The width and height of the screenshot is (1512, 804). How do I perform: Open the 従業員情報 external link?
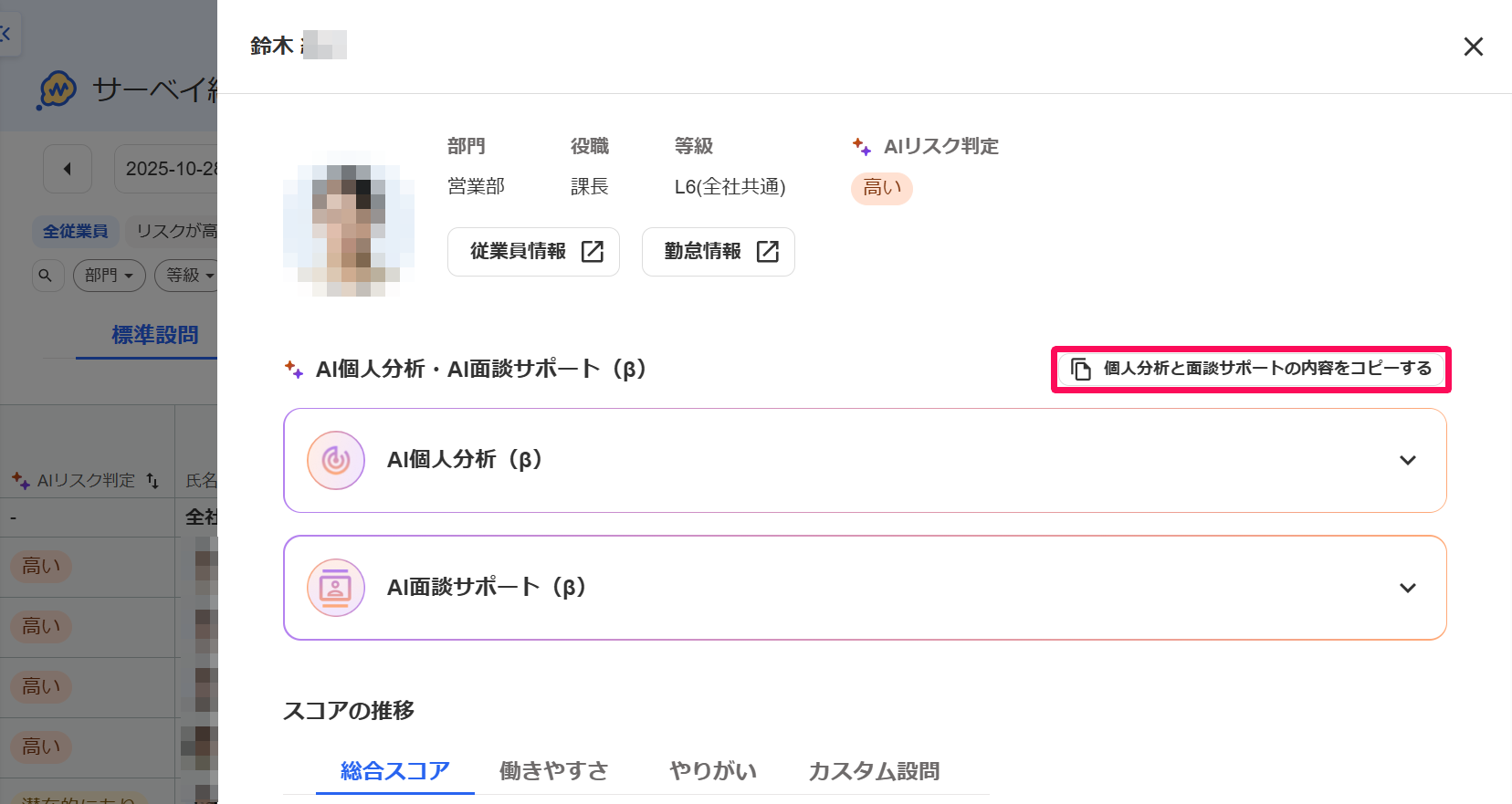[x=533, y=252]
